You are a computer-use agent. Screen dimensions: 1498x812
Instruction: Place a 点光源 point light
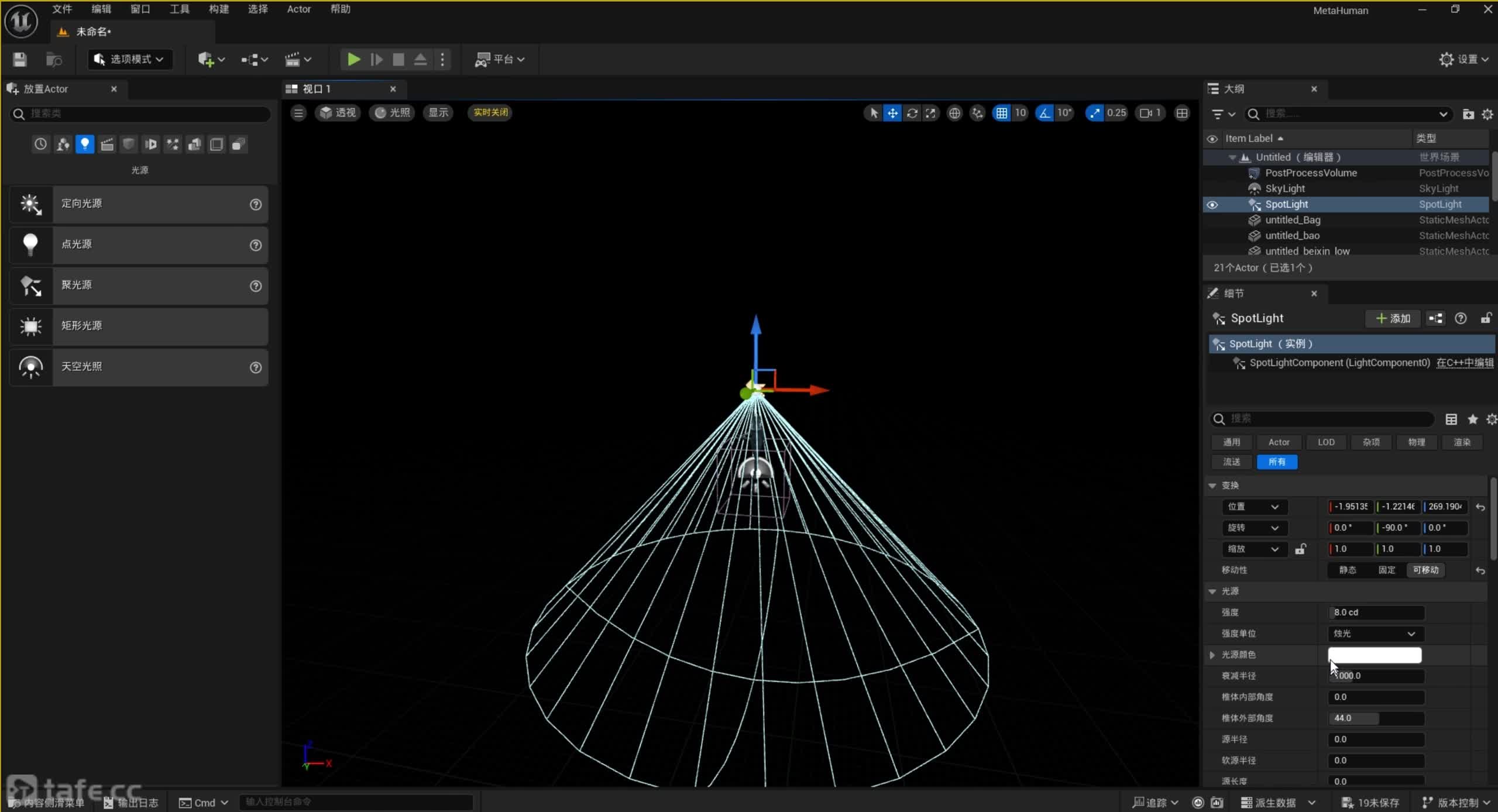(139, 245)
